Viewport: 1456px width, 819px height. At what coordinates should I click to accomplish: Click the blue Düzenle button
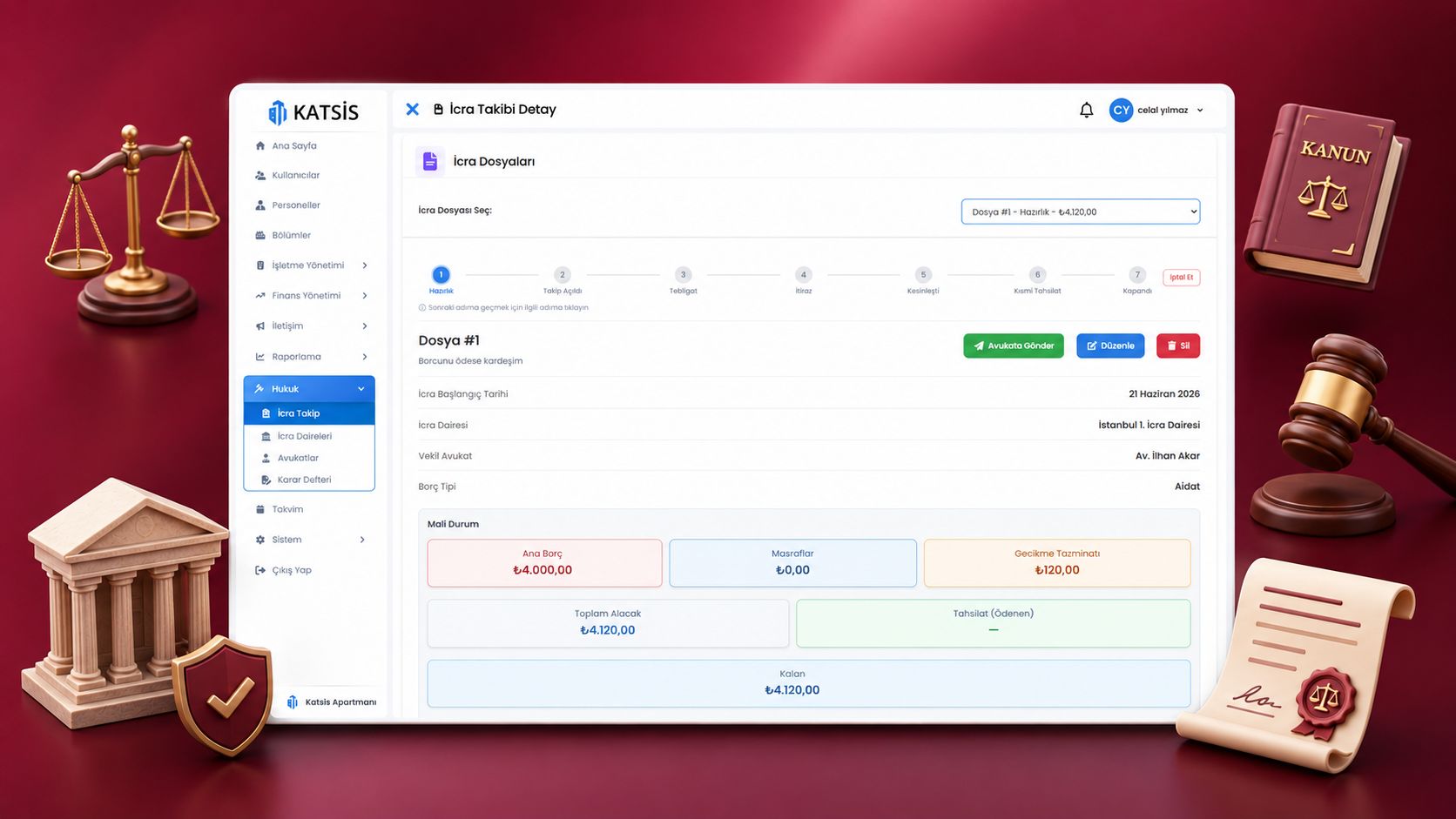coord(1110,346)
